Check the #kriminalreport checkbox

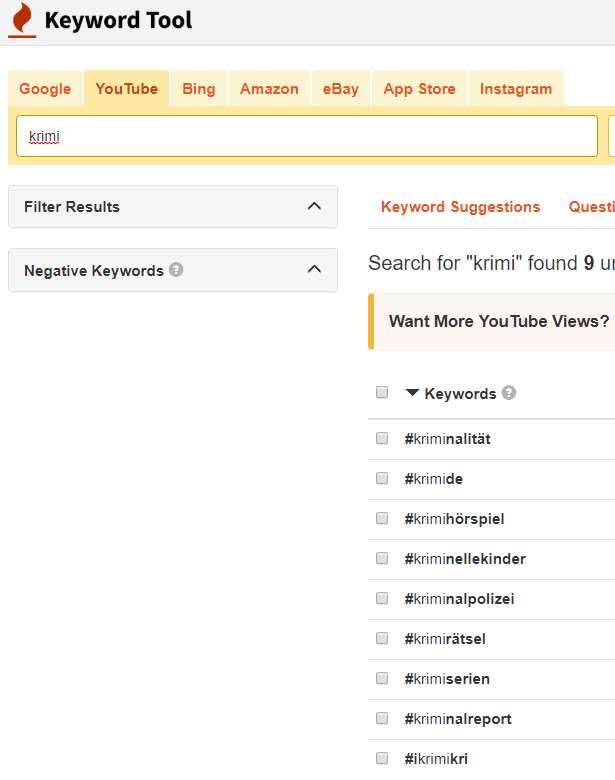point(382,718)
